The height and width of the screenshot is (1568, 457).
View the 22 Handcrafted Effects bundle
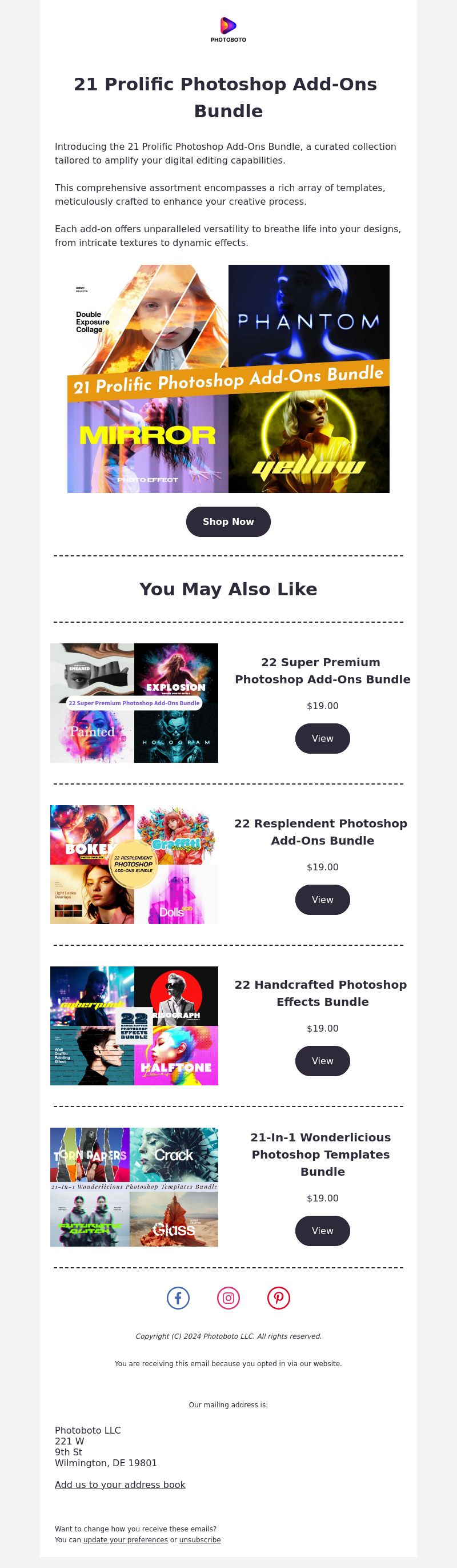323,1061
